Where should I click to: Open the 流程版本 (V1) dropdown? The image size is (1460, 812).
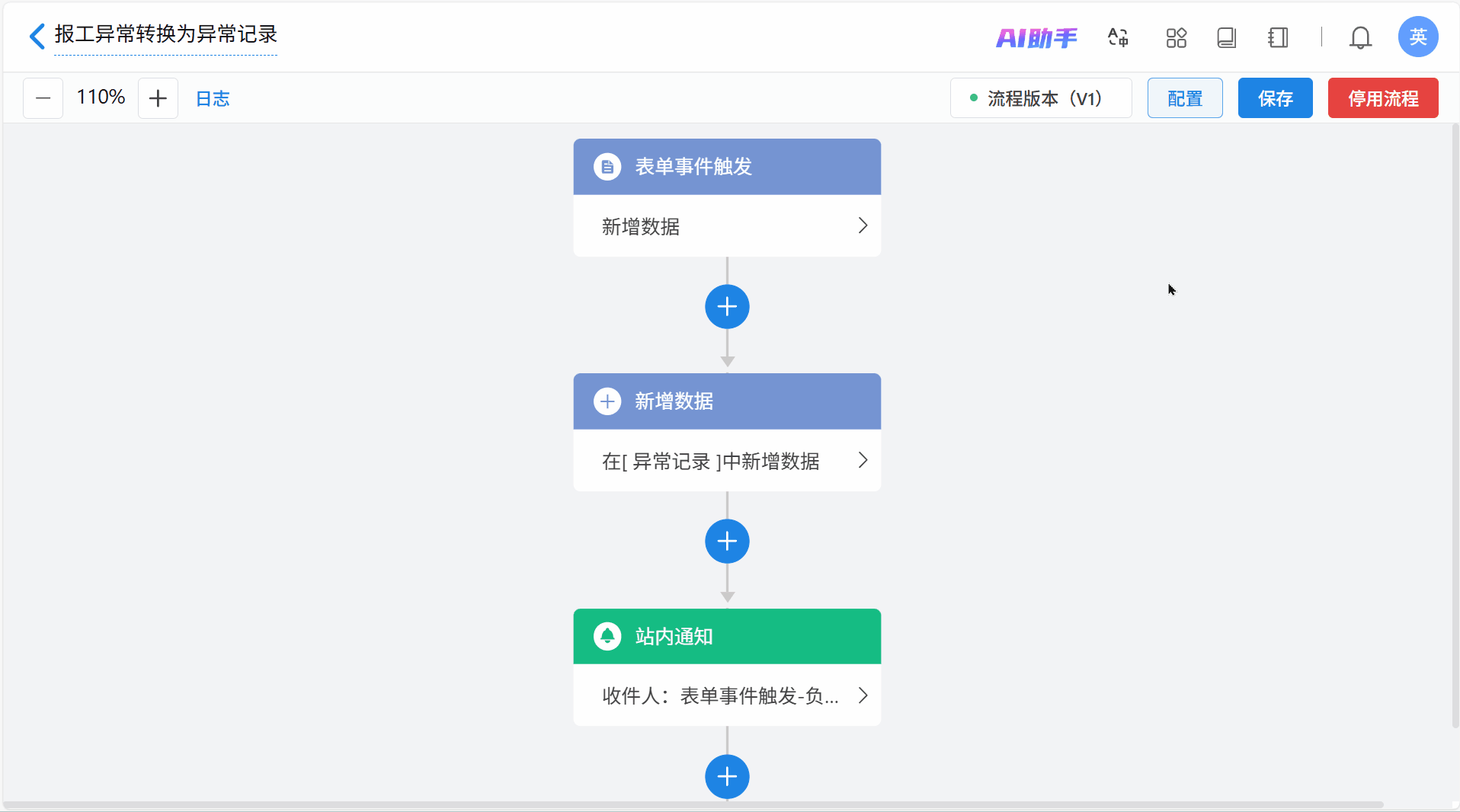(x=1040, y=98)
